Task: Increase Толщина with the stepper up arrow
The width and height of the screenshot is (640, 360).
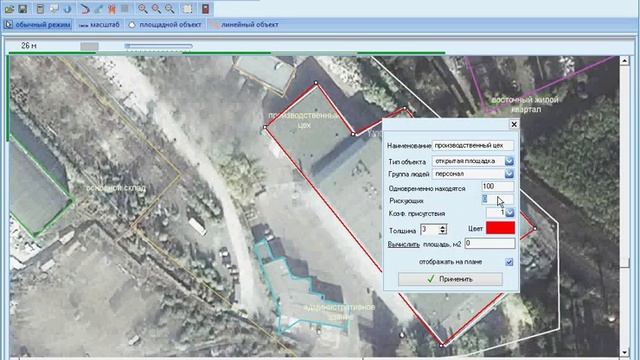Action: (x=443, y=227)
